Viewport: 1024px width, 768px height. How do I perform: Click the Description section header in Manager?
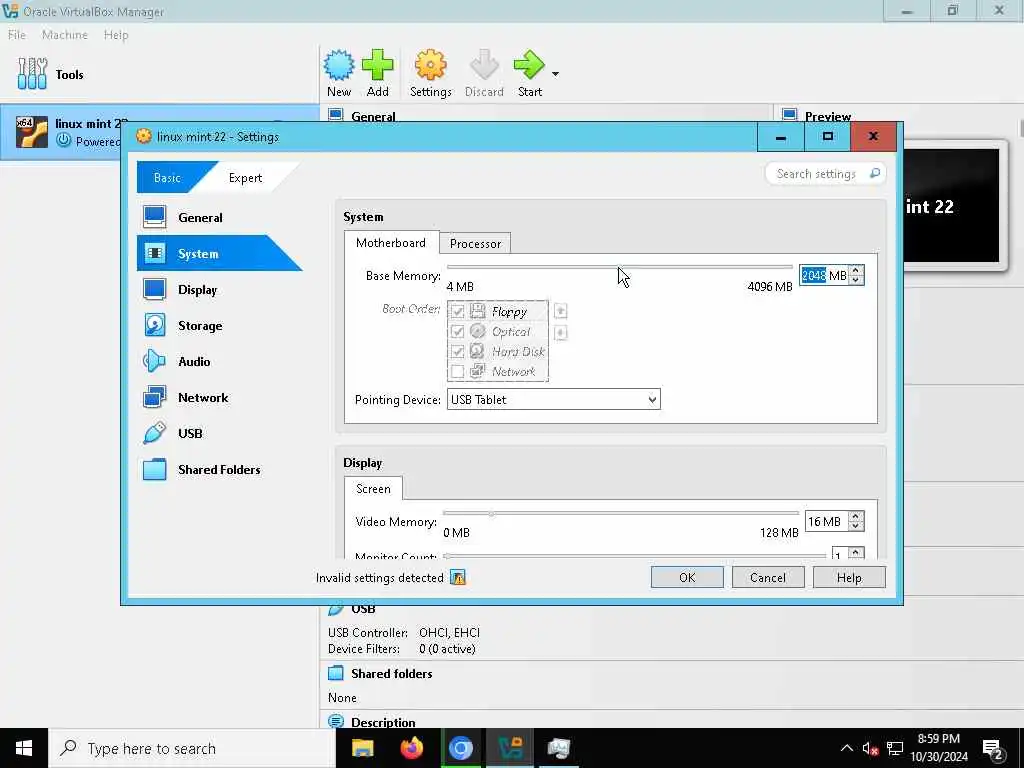(x=383, y=722)
